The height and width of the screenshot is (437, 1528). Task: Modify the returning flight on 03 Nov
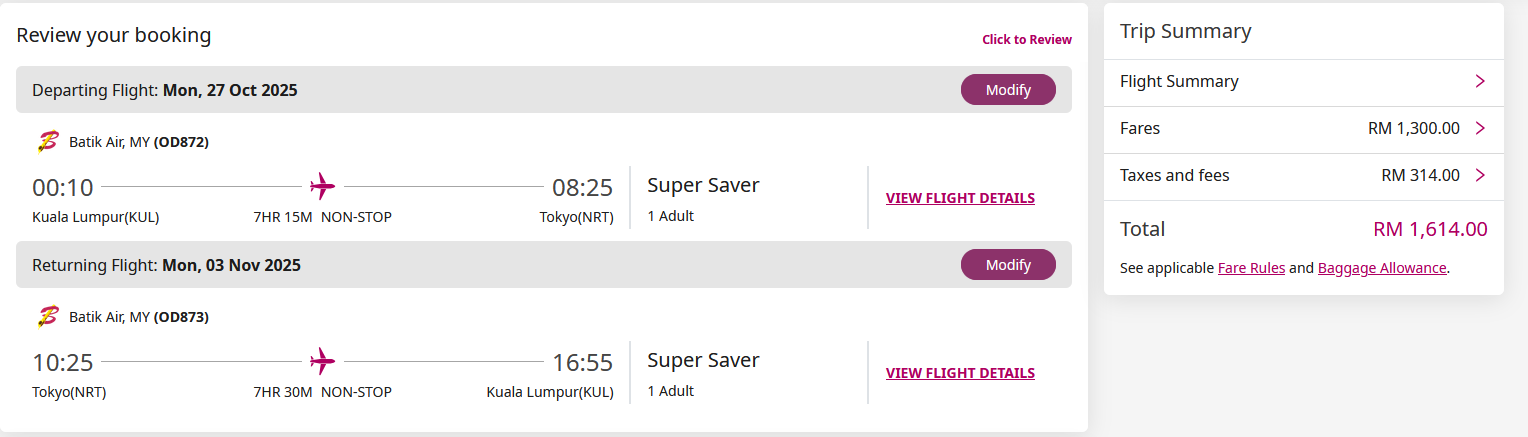click(1008, 265)
